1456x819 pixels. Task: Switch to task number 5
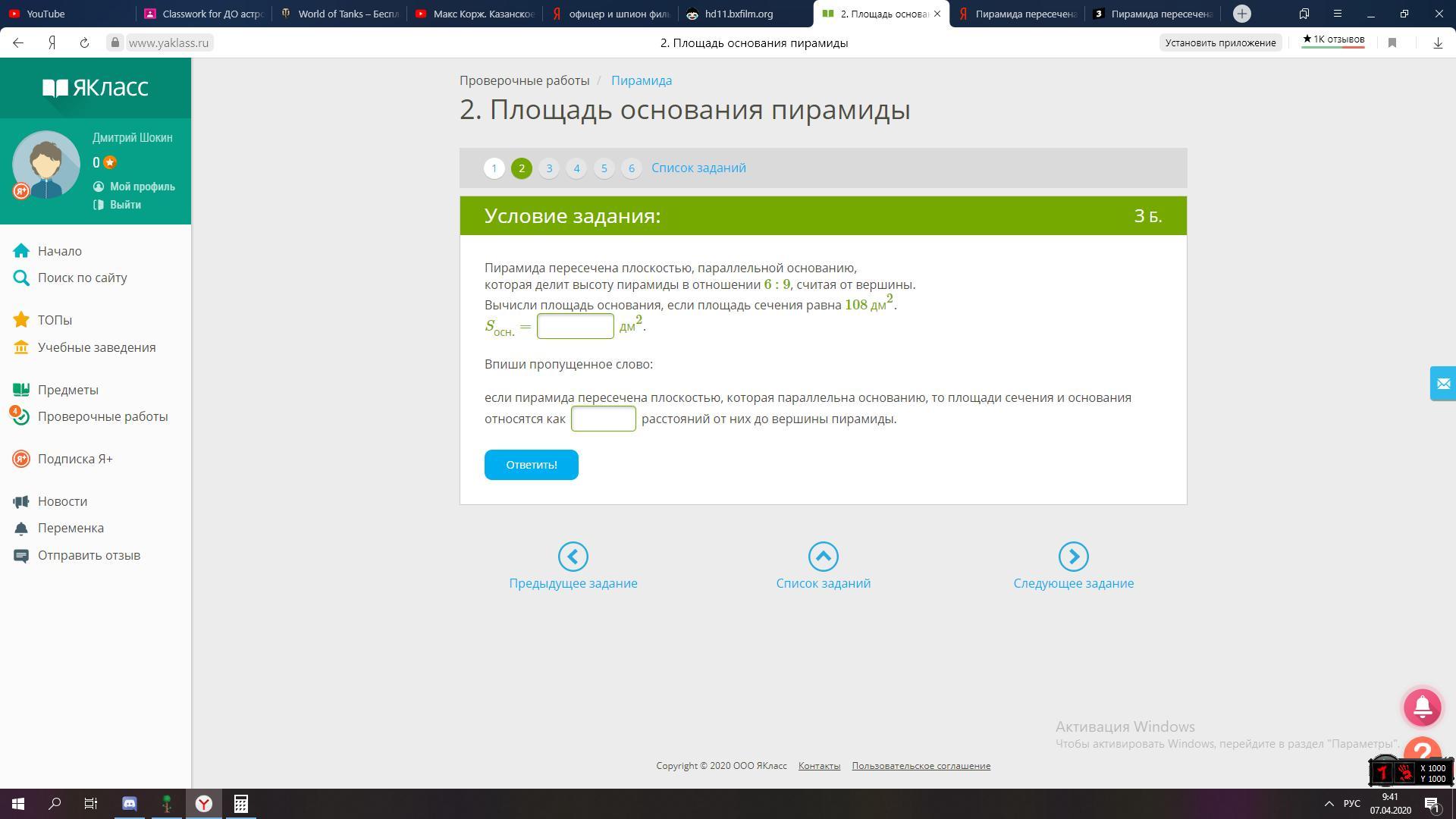pos(604,168)
